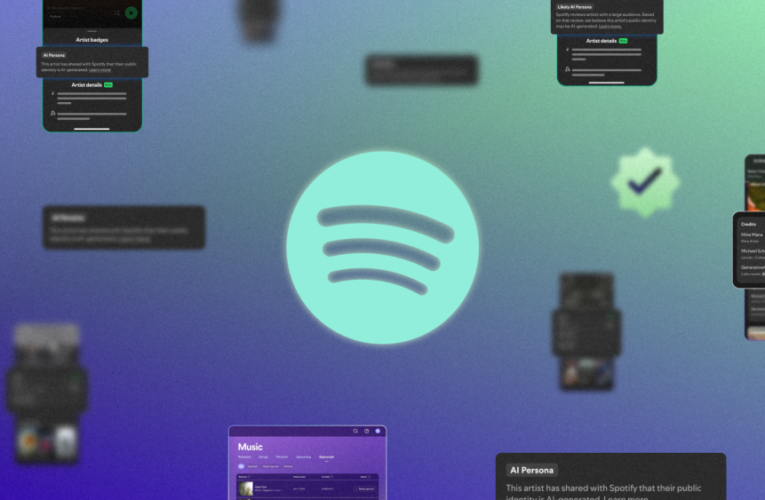
Task: Open Learn more link in Likely AI Persona card
Action: [610, 26]
